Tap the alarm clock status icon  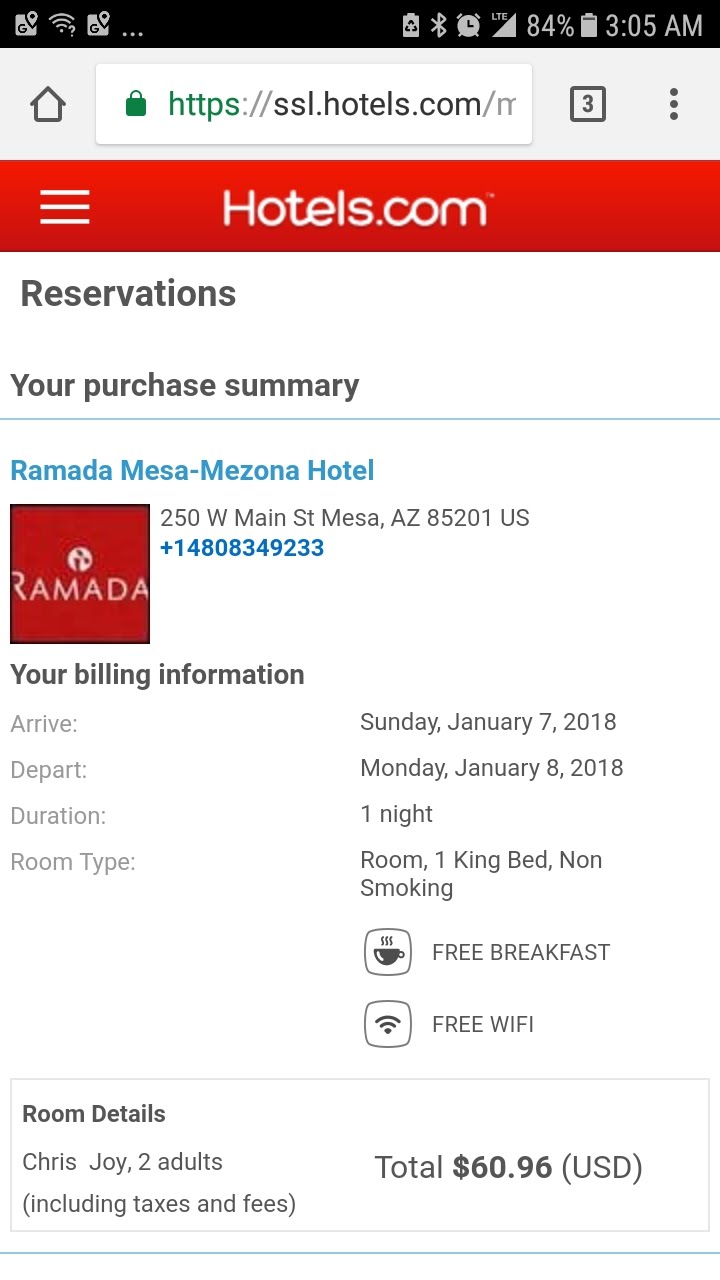(468, 25)
